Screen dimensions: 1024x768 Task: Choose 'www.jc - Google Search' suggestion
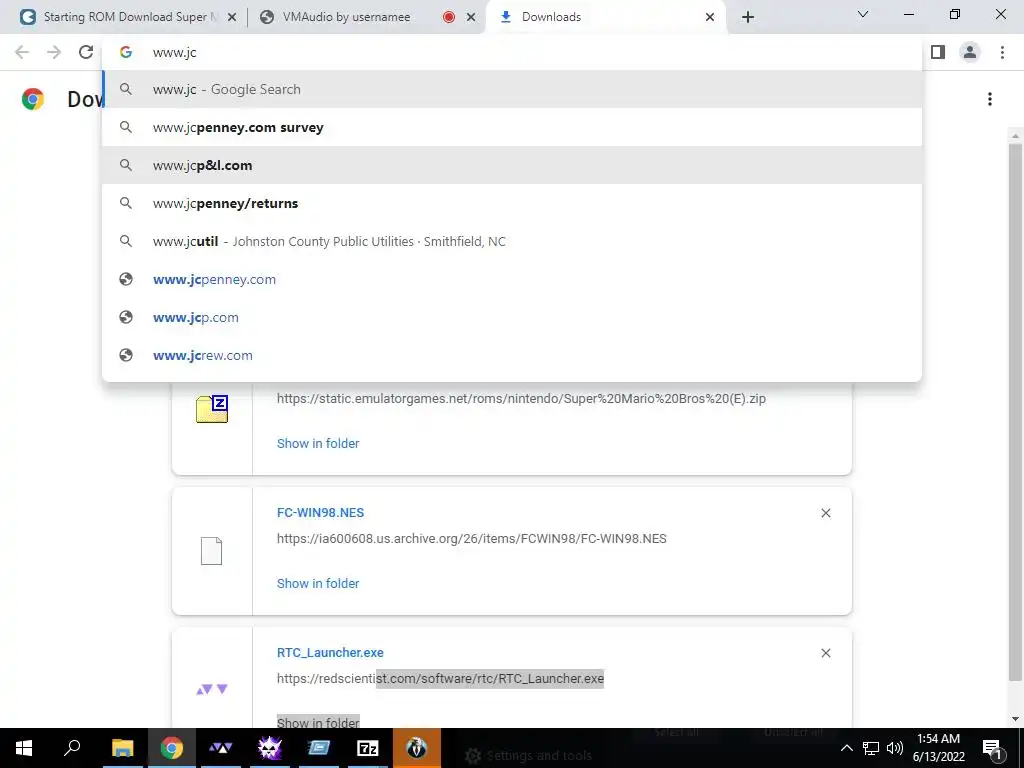tap(512, 89)
